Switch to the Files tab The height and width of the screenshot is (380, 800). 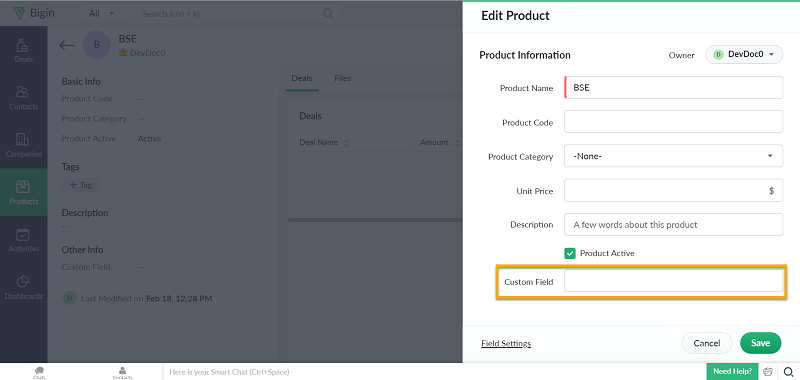coord(342,79)
